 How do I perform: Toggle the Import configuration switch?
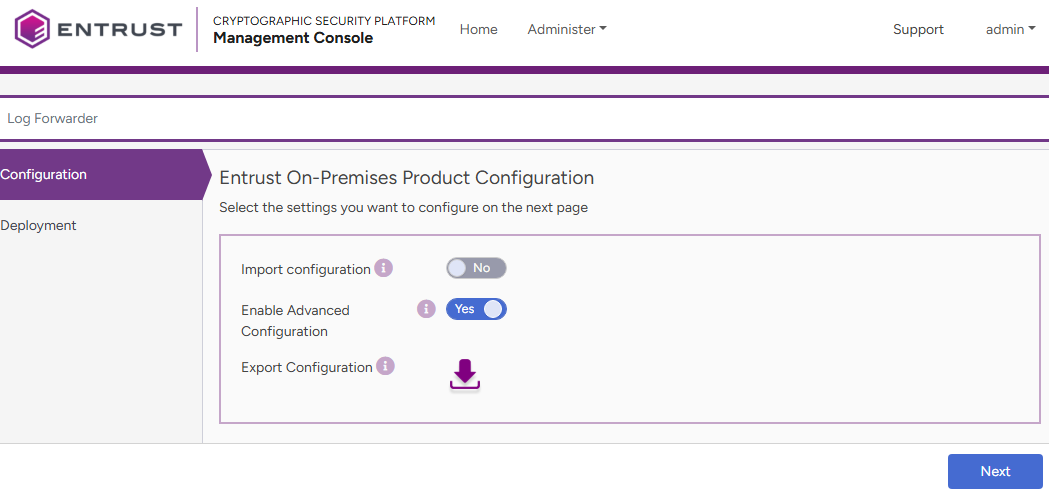pos(476,268)
